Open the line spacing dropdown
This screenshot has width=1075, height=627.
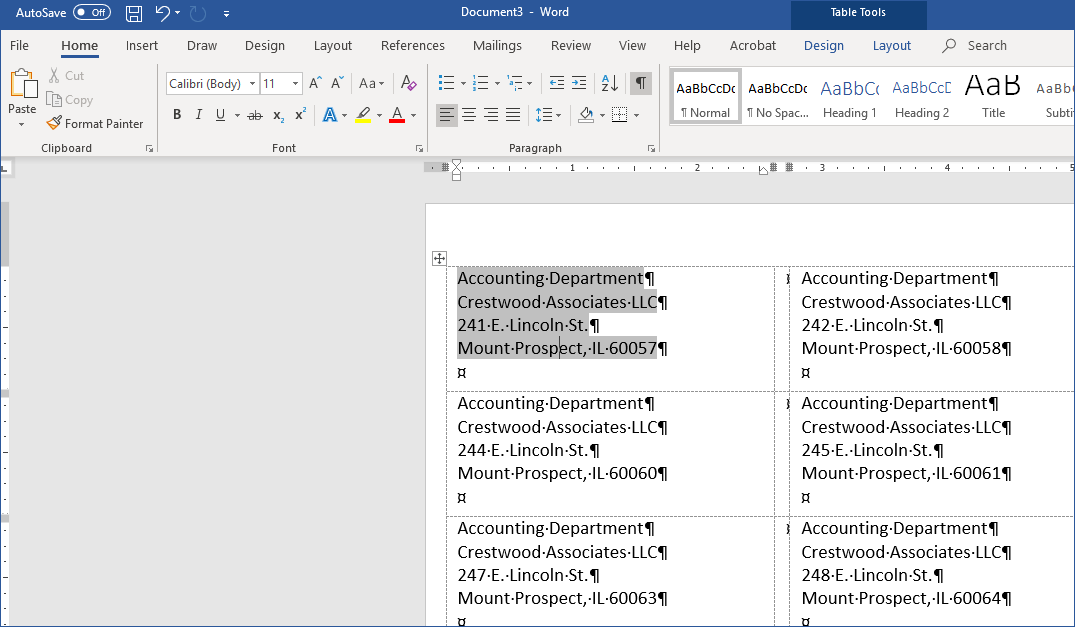point(548,115)
